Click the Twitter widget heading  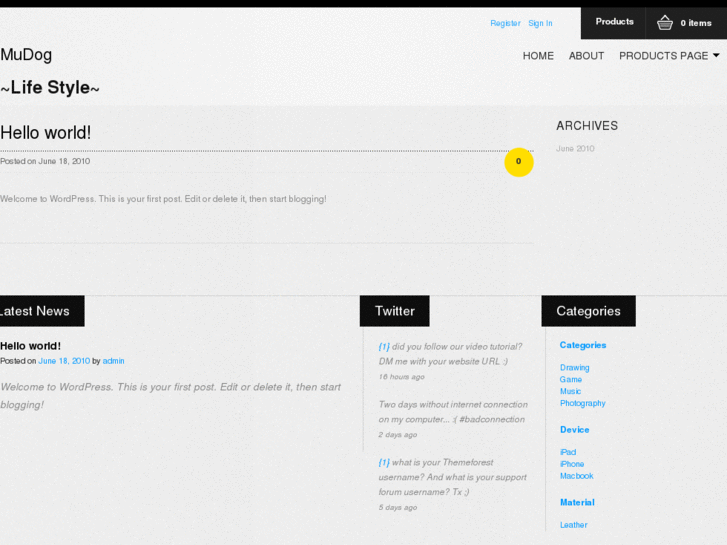395,311
